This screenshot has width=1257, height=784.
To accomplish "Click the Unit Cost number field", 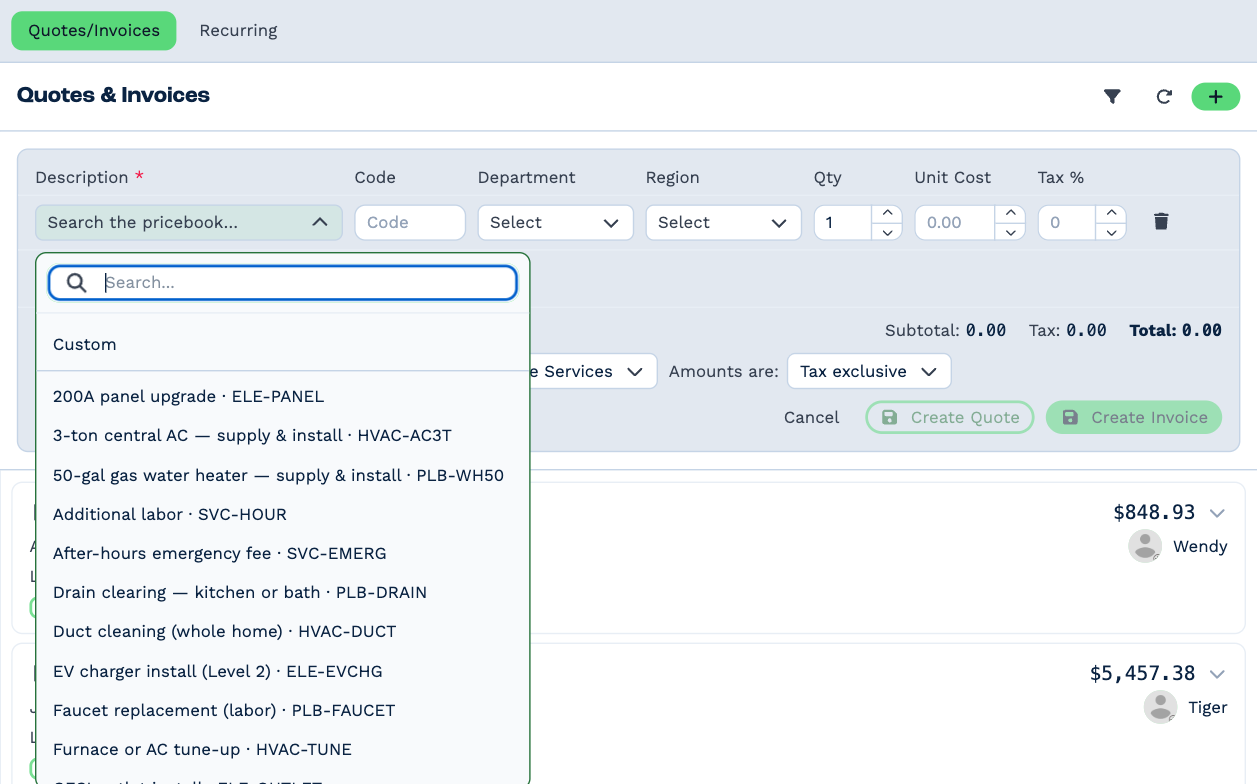I will tap(955, 222).
